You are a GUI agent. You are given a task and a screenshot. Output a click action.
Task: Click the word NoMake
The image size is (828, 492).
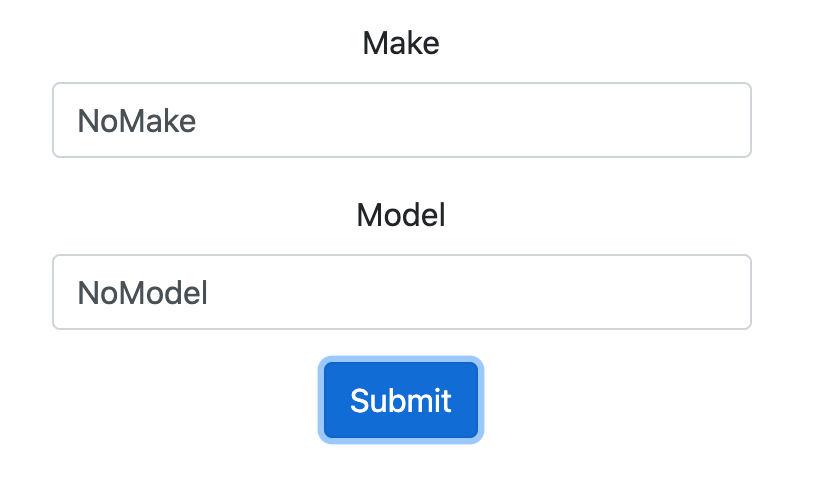[x=137, y=121]
